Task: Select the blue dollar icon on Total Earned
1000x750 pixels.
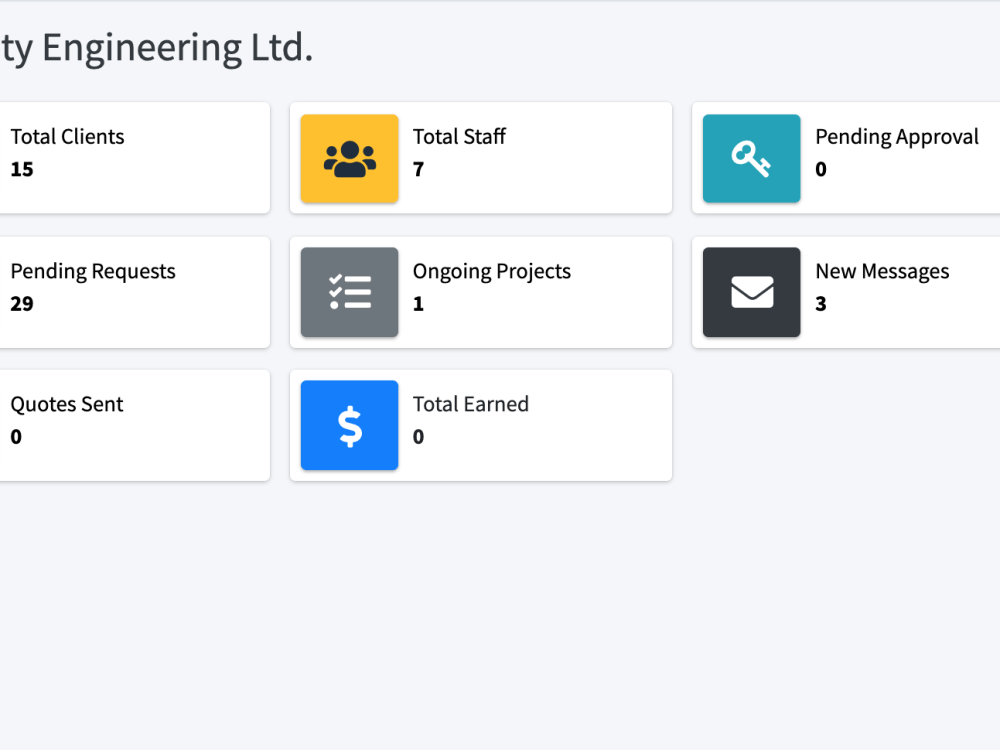Action: click(x=349, y=425)
